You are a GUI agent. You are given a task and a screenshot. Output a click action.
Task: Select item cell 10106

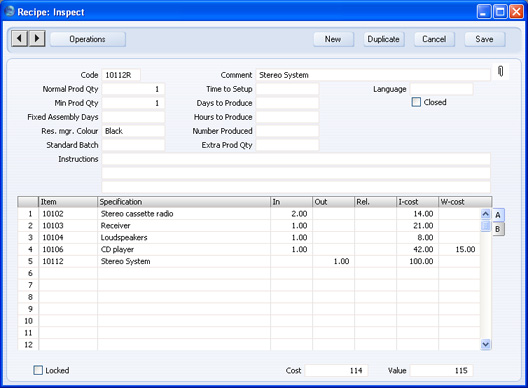pyautogui.click(x=68, y=250)
